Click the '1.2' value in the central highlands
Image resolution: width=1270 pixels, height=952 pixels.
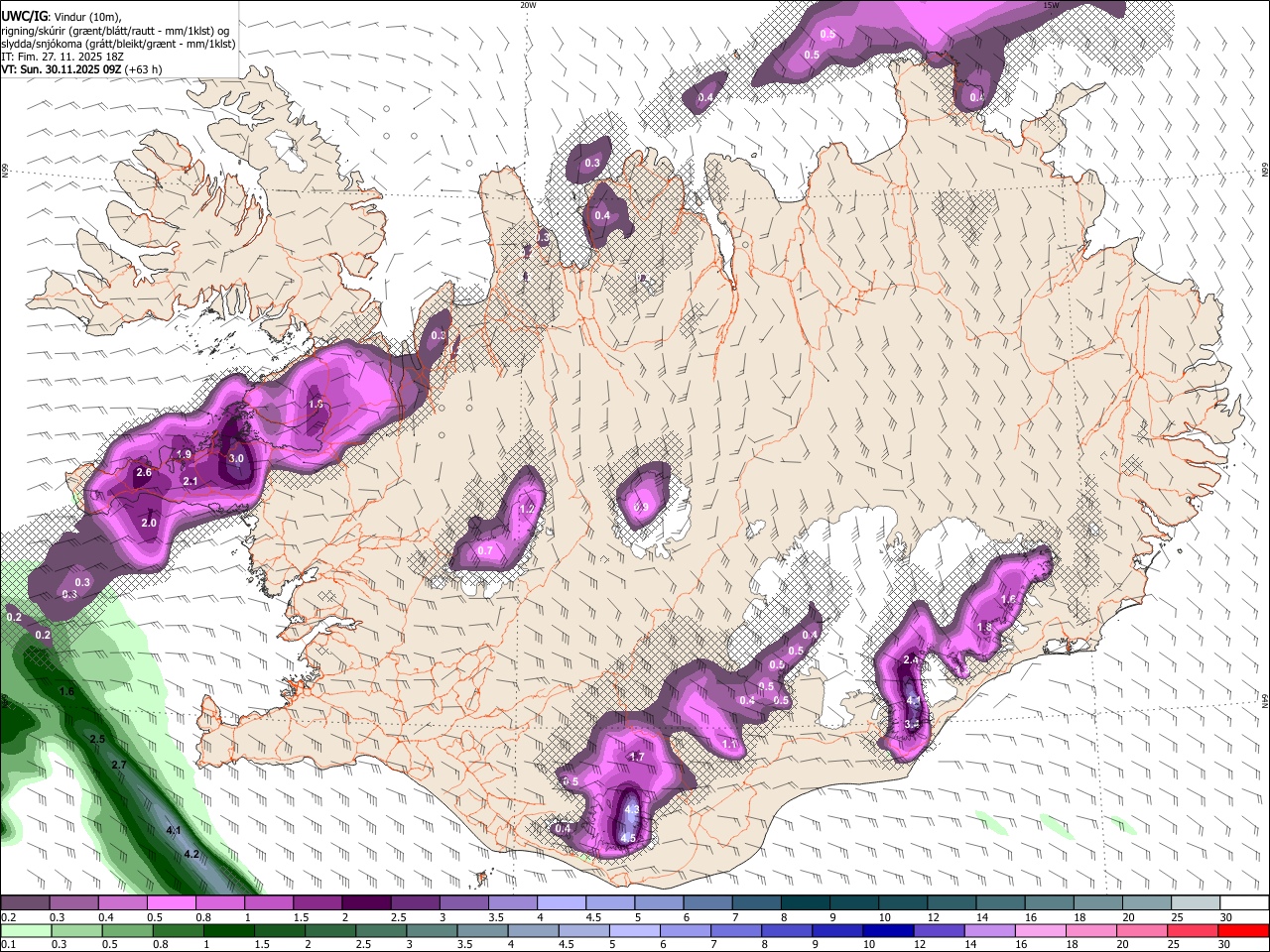click(x=527, y=509)
